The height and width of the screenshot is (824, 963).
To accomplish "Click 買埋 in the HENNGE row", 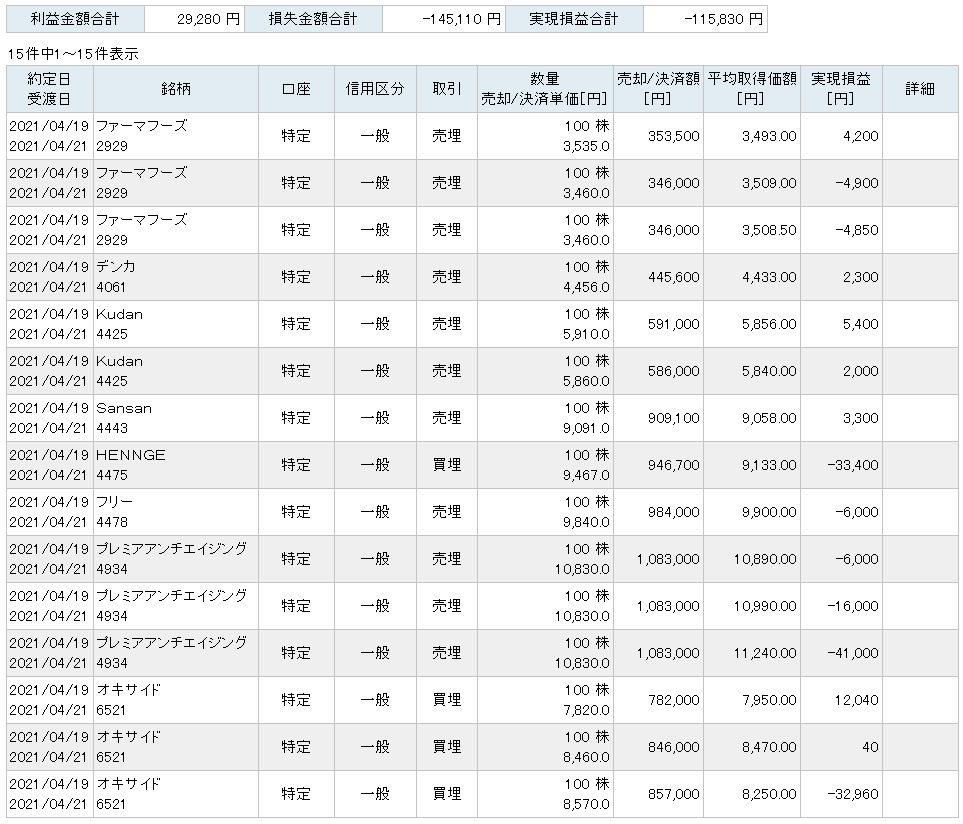I will click(446, 465).
